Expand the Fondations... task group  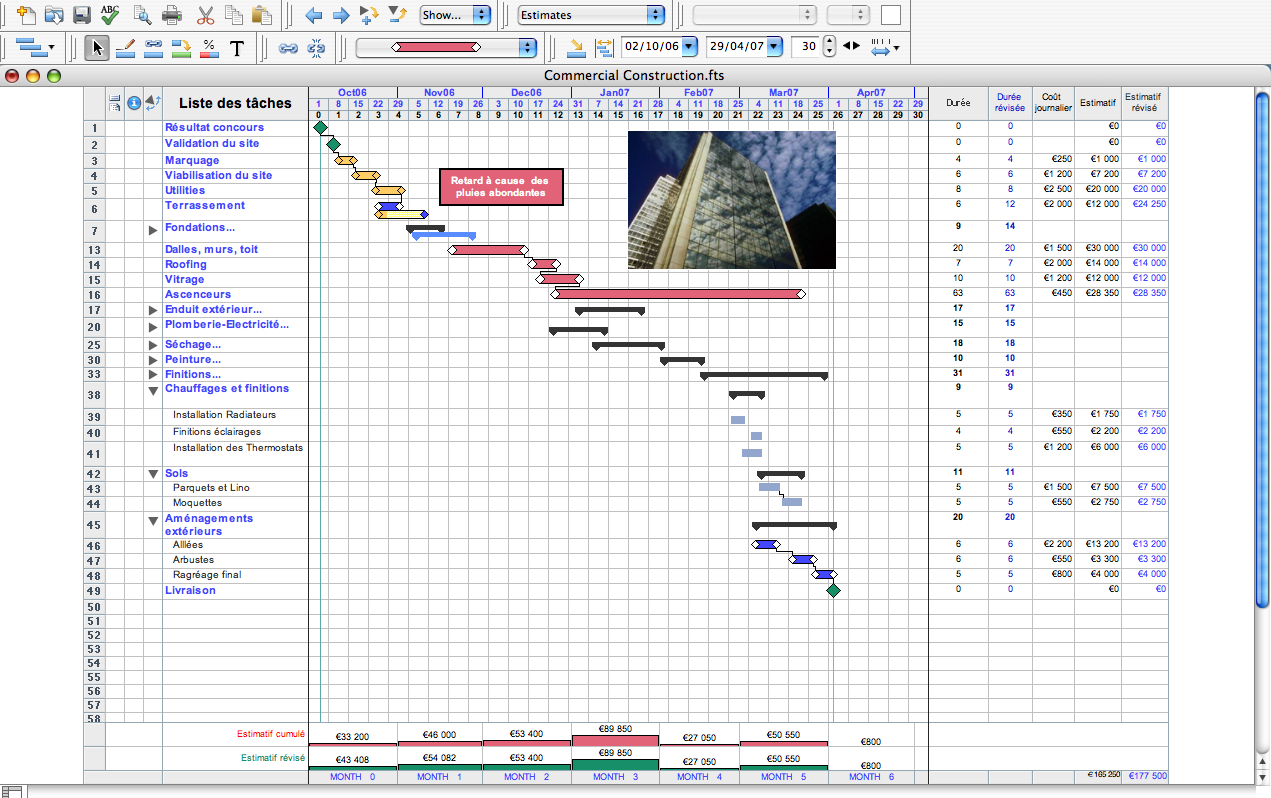(x=153, y=230)
